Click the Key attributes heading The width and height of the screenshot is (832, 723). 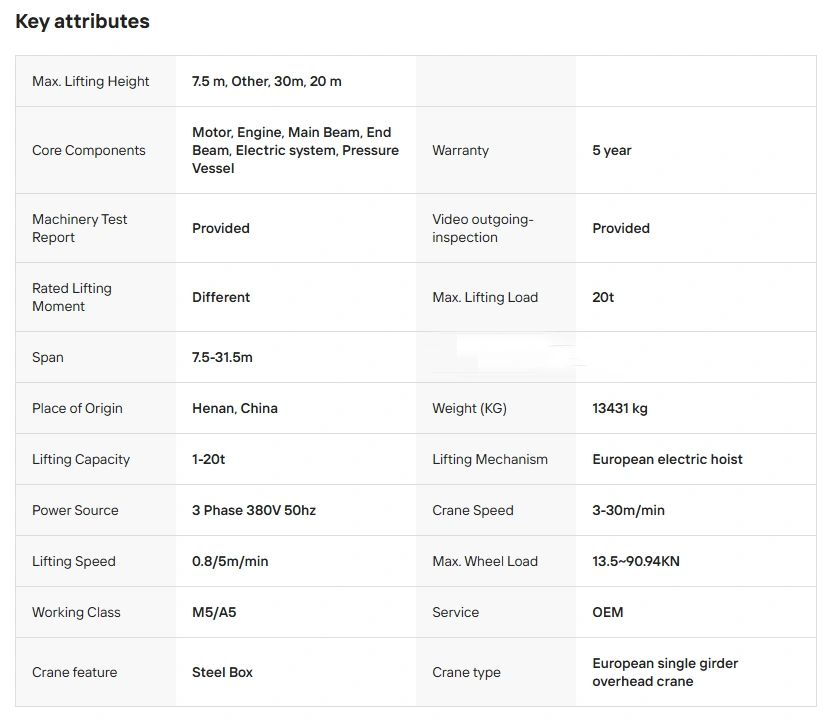tap(82, 22)
